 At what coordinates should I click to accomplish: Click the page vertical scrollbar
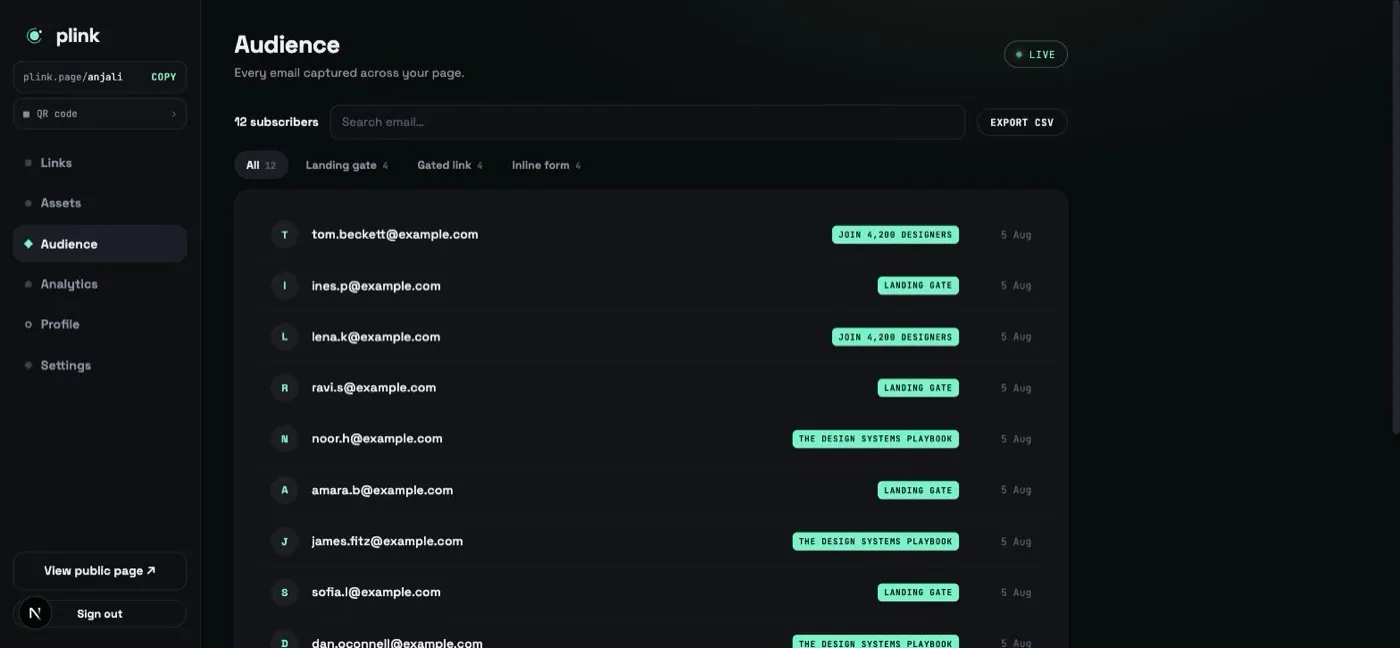[1396, 216]
